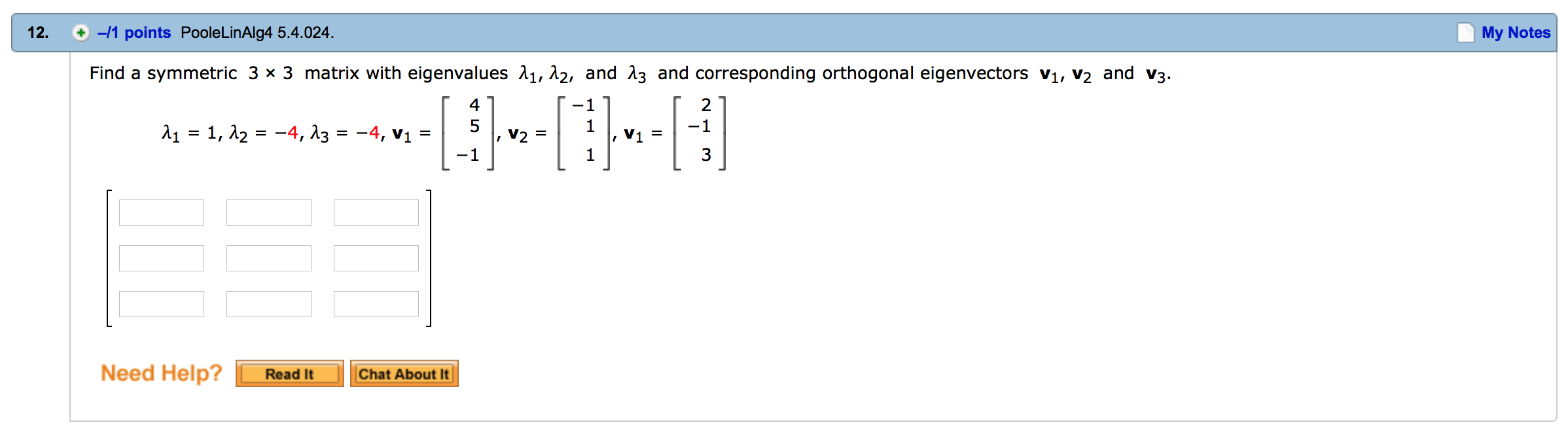
Task: Click the Read It button
Action: coord(289,373)
